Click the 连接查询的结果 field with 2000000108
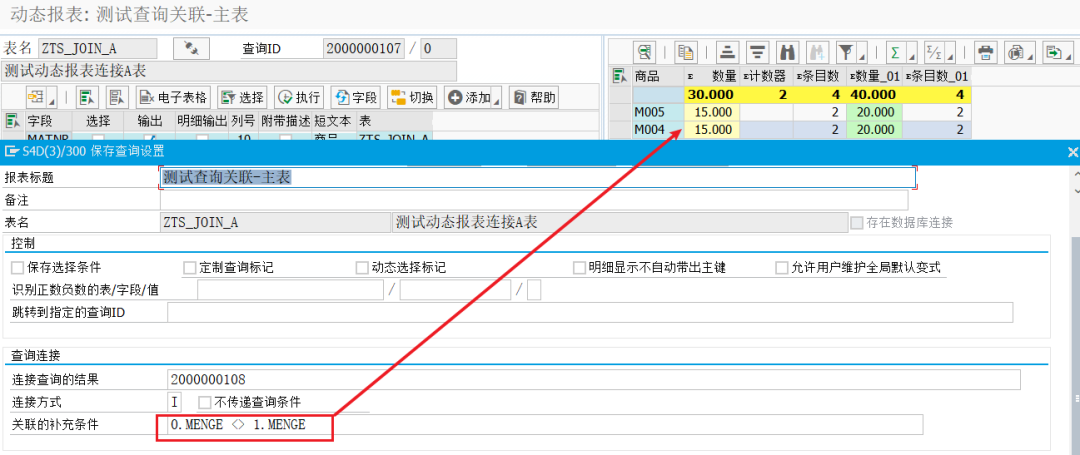 point(594,379)
